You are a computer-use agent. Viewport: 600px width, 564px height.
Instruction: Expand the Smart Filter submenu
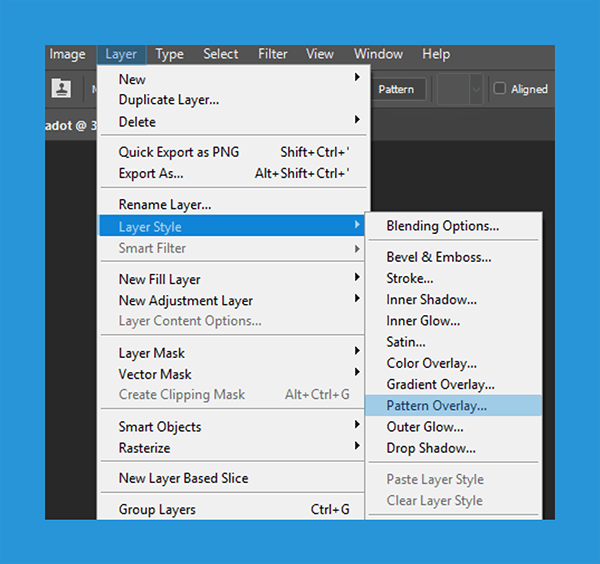click(232, 248)
